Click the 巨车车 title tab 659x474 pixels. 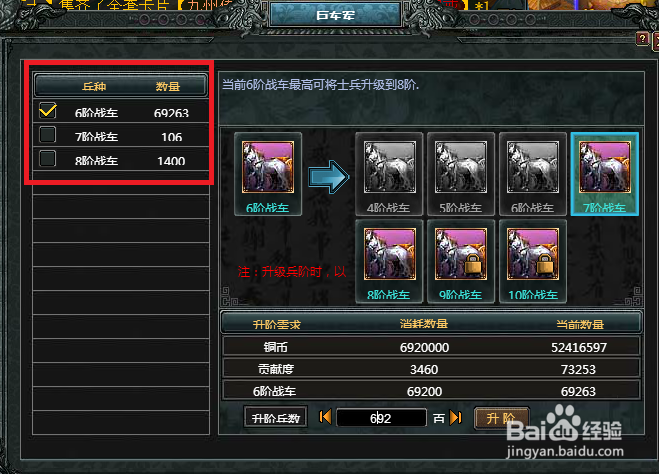coord(335,15)
